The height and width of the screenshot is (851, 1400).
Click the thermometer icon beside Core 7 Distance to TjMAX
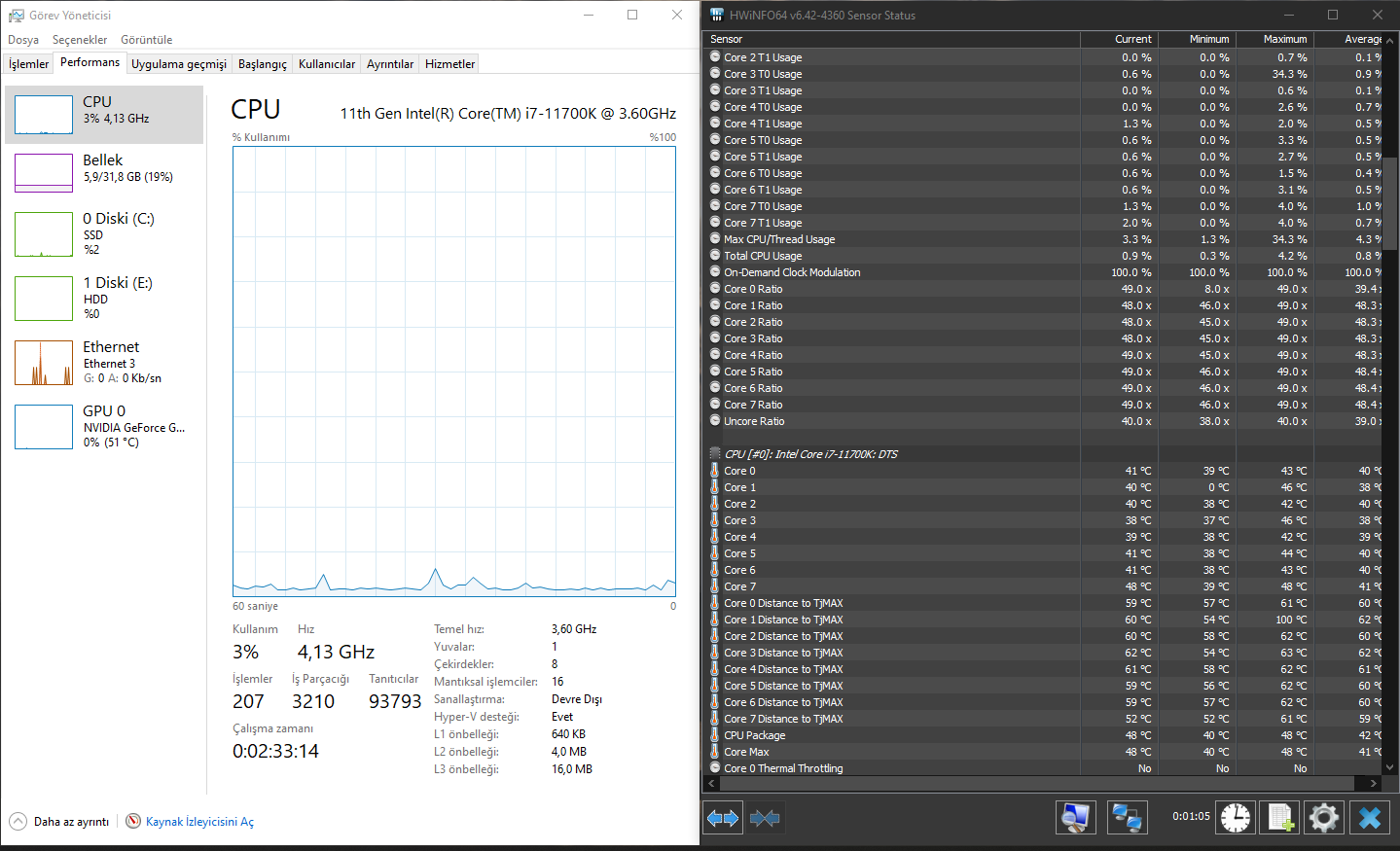click(715, 719)
